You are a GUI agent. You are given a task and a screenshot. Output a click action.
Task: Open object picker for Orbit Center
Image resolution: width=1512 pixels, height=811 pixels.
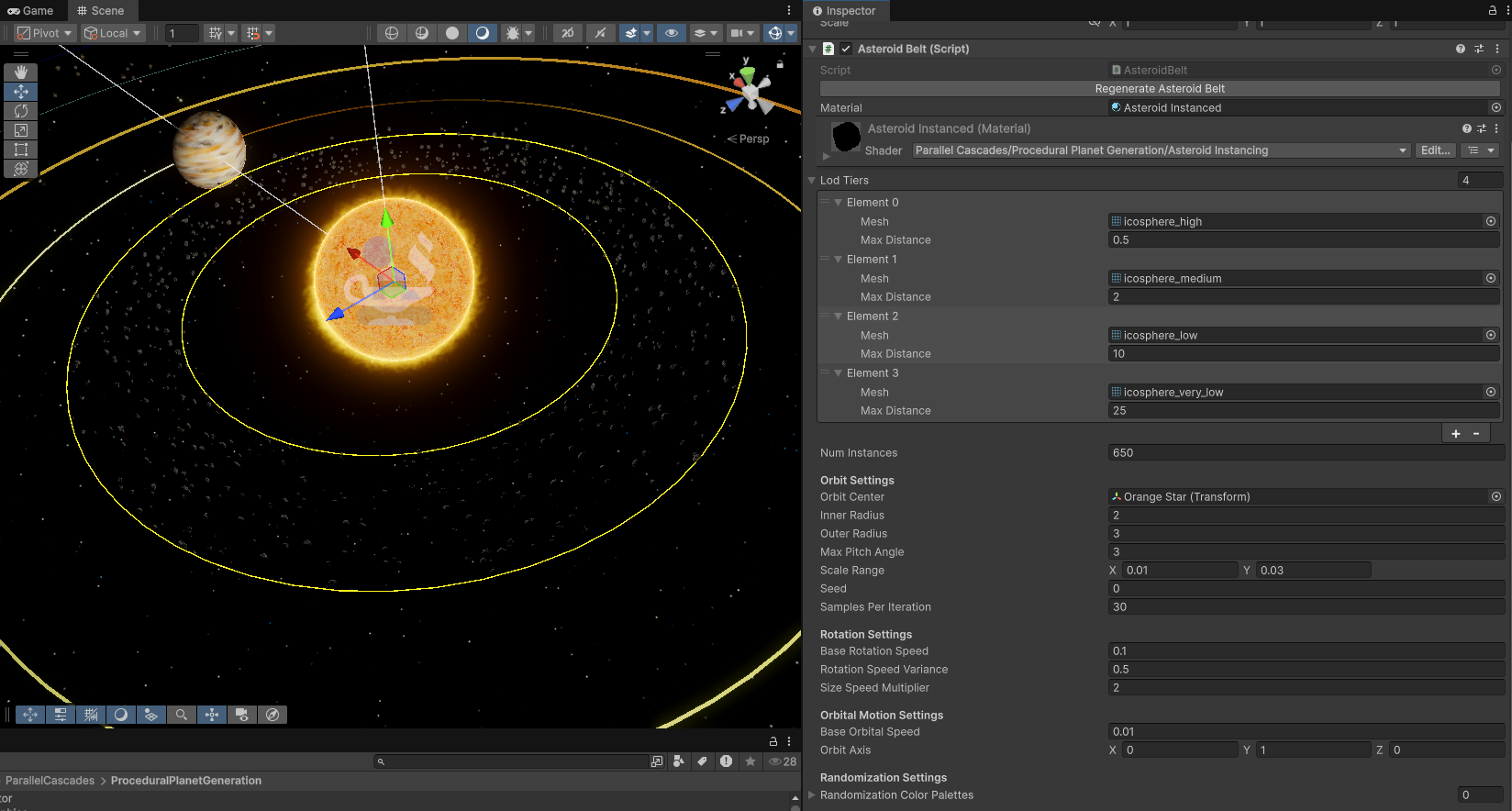coord(1496,496)
